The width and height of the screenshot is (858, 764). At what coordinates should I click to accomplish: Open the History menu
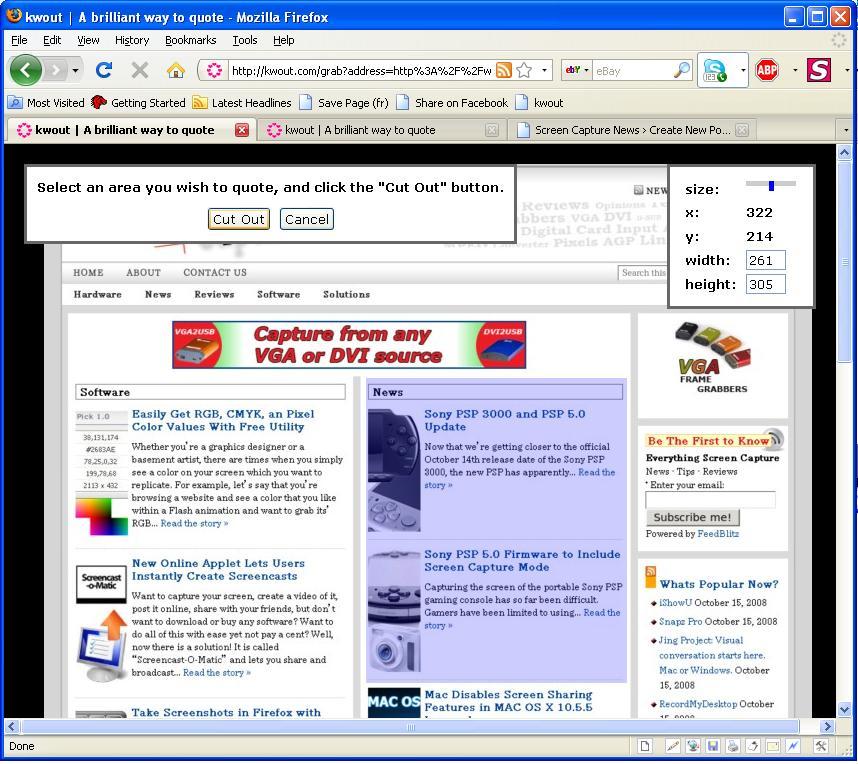tap(132, 40)
